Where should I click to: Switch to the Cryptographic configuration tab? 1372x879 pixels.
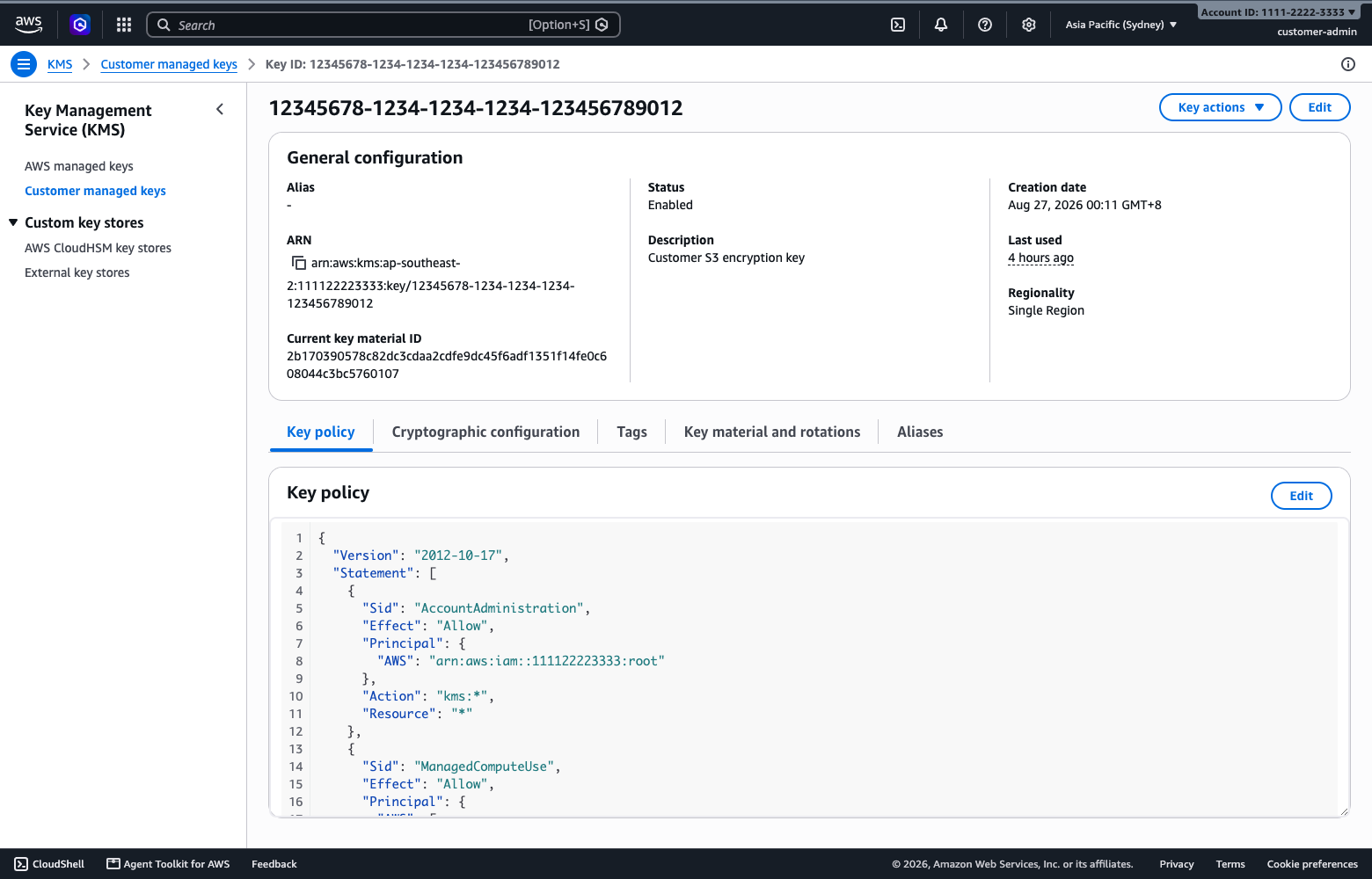[485, 432]
